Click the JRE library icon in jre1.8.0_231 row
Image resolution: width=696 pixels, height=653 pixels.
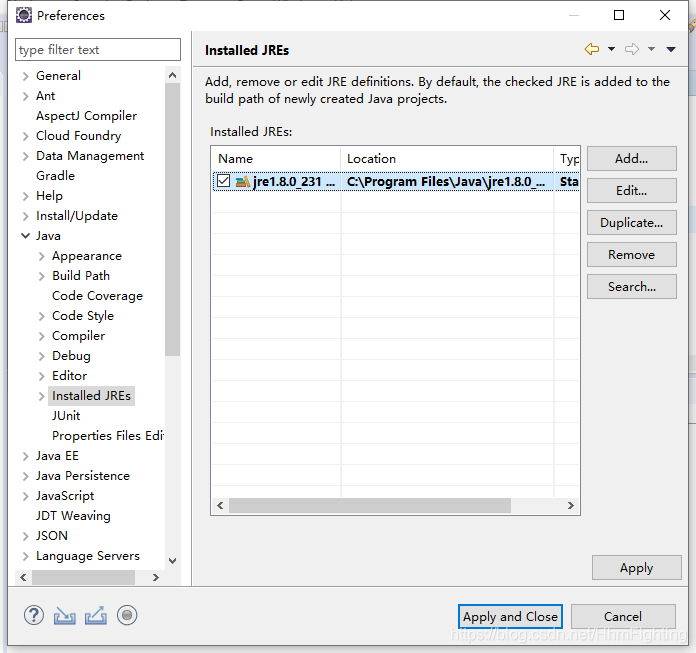click(x=243, y=182)
